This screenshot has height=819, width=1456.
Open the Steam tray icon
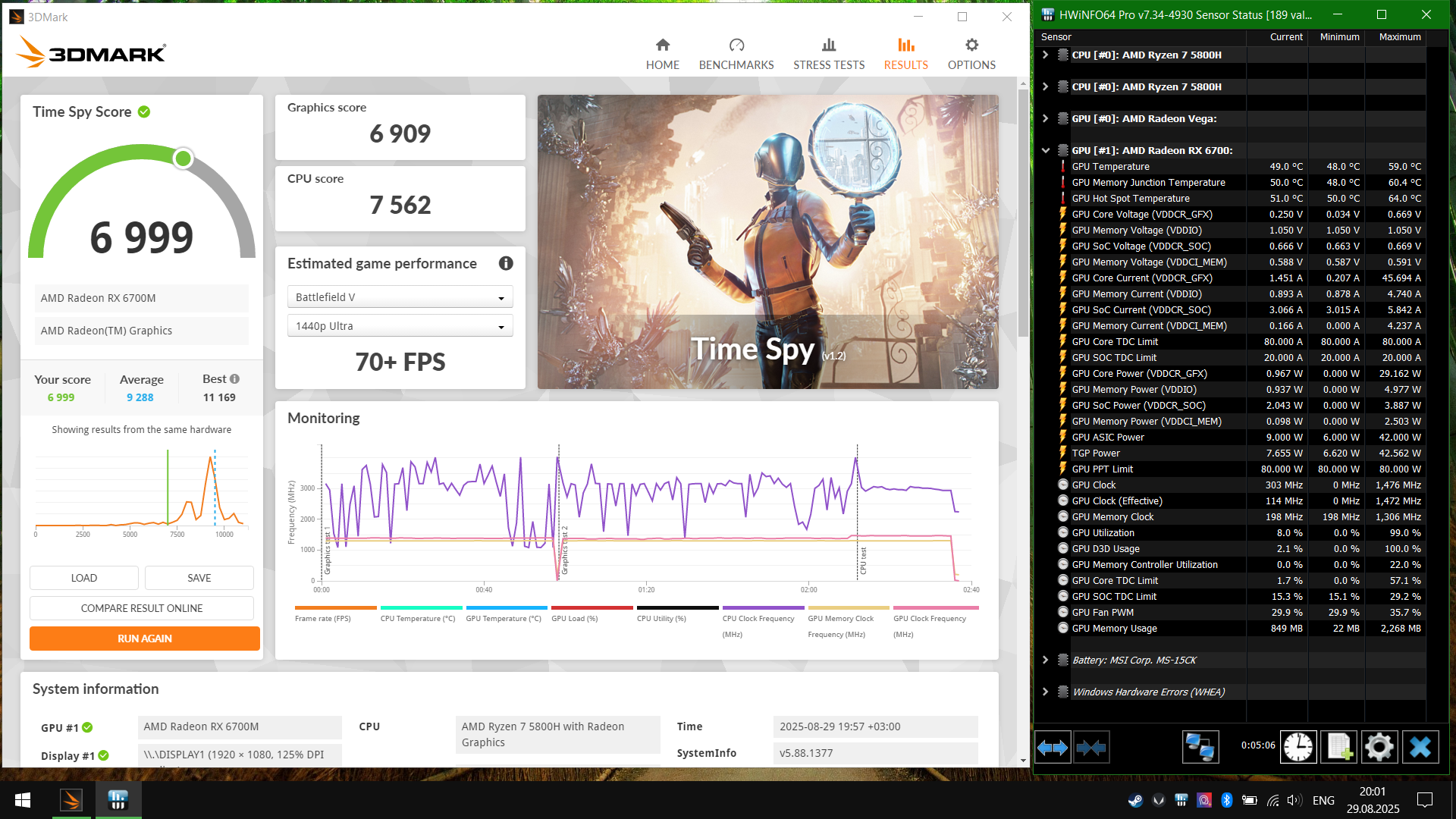[x=1135, y=800]
